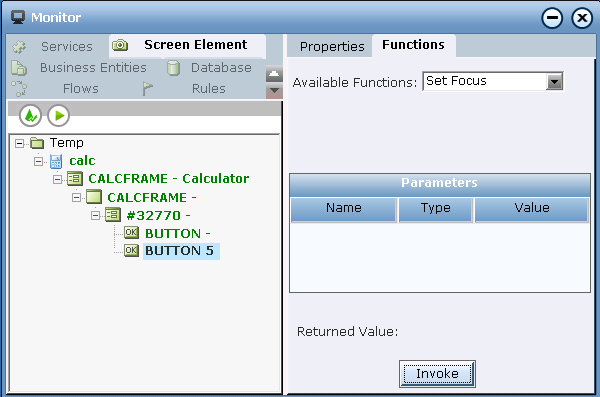Image resolution: width=600 pixels, height=397 pixels.
Task: Click the Business Entities documents icon
Action: point(19,68)
